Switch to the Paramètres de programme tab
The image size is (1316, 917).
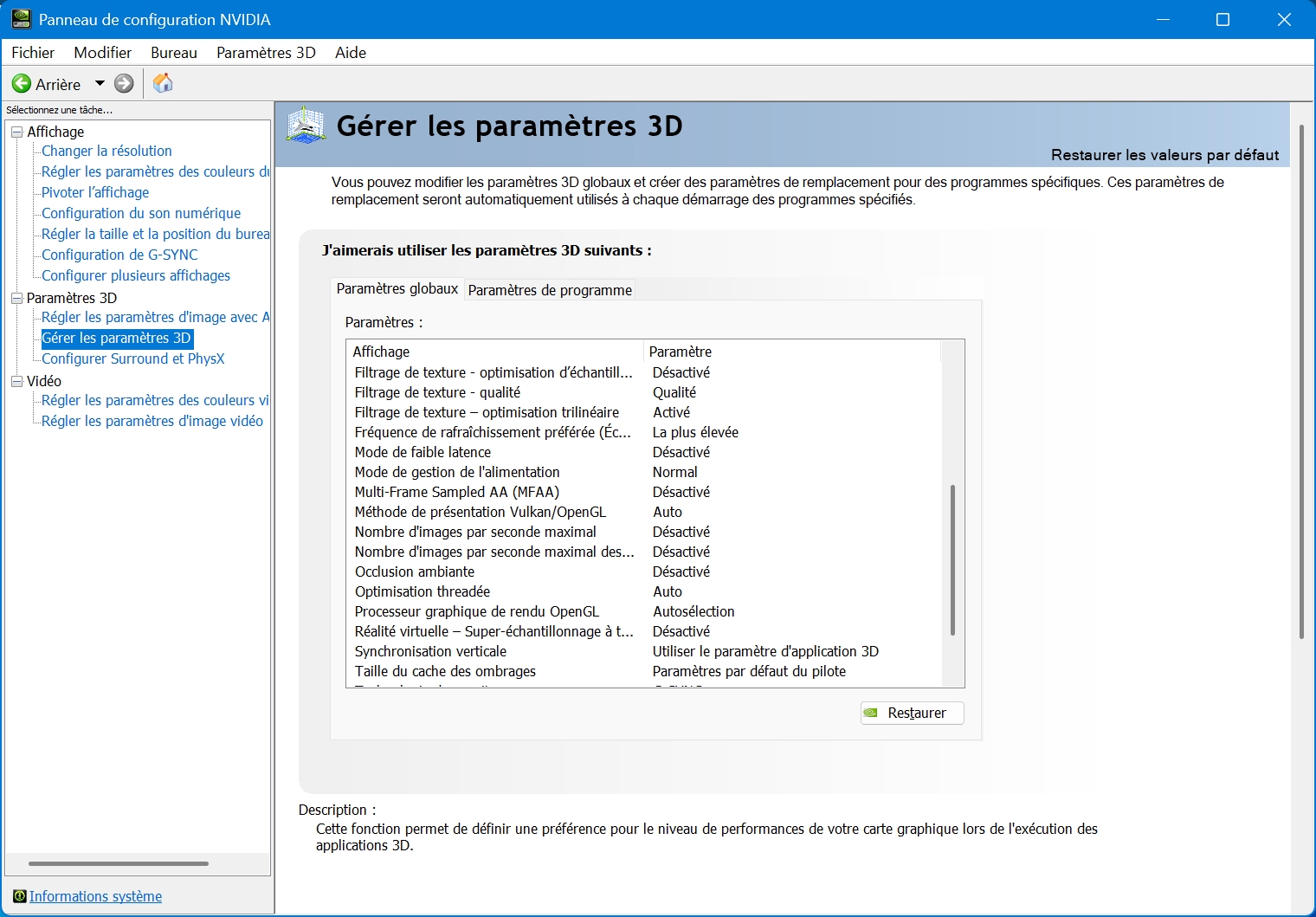[x=550, y=290]
